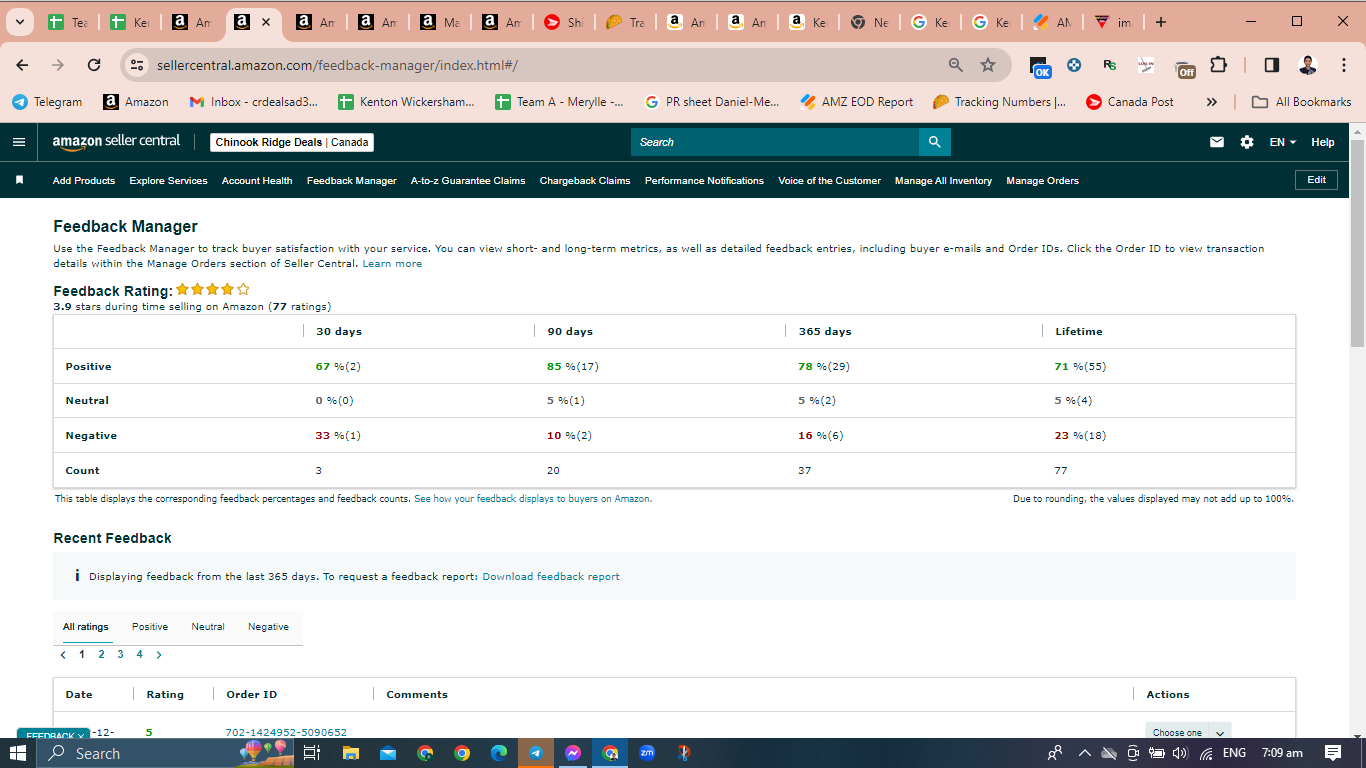Open Voice of the Customer page

pyautogui.click(x=830, y=181)
